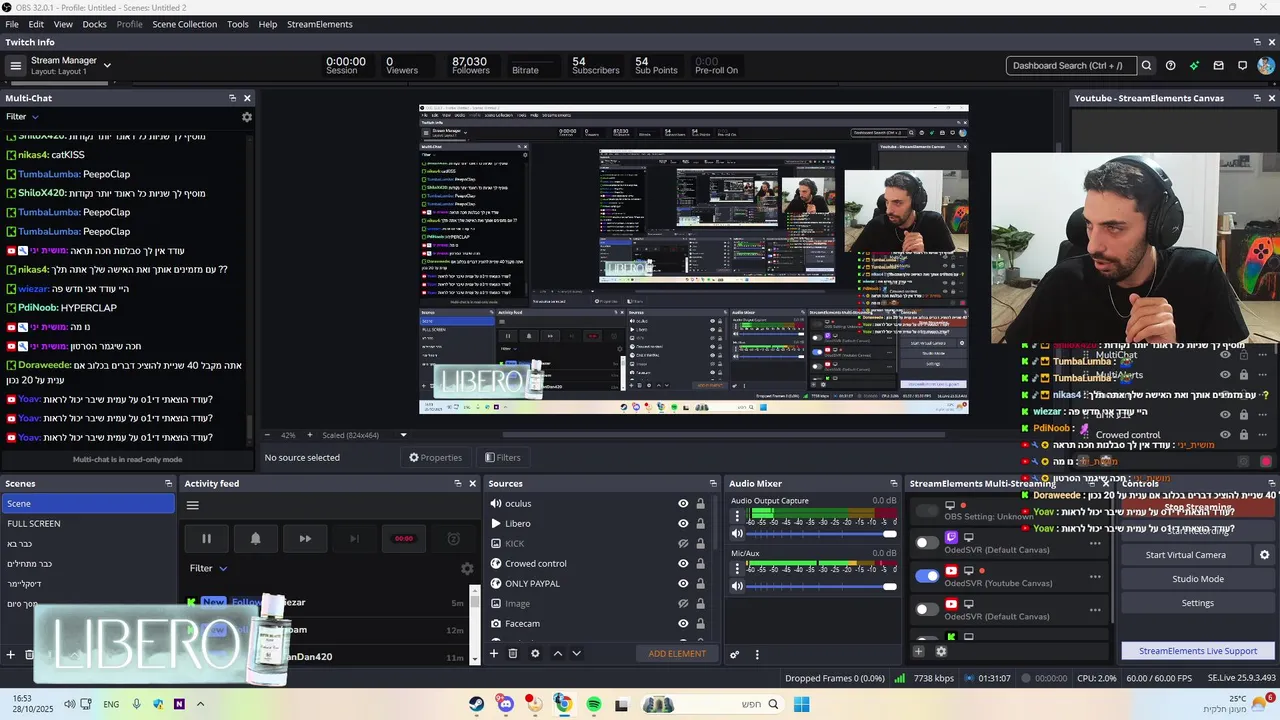Open the StreamElements menu

click(x=320, y=24)
